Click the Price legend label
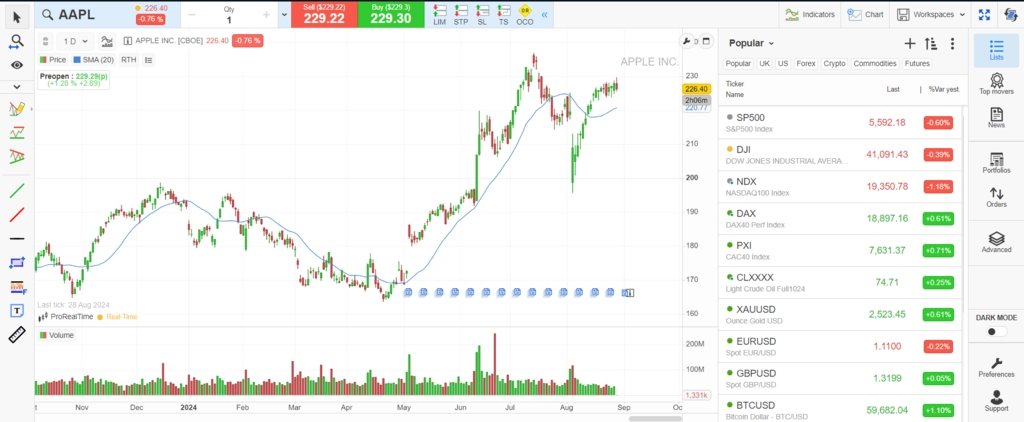Image resolution: width=1024 pixels, height=422 pixels. (53, 60)
